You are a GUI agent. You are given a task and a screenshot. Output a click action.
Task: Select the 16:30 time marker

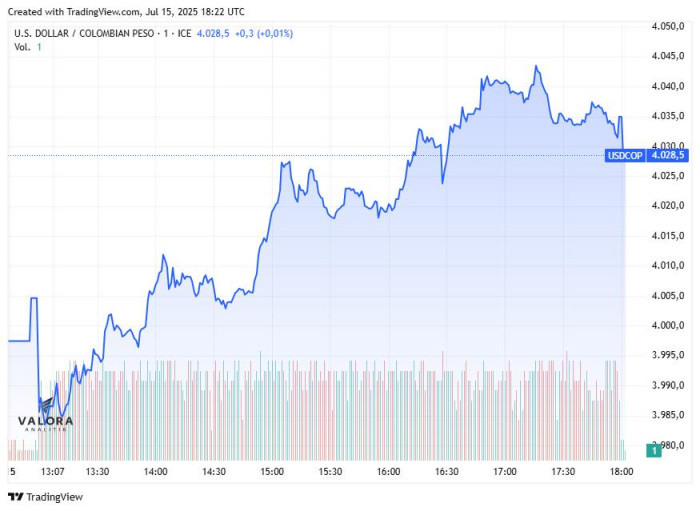446,471
